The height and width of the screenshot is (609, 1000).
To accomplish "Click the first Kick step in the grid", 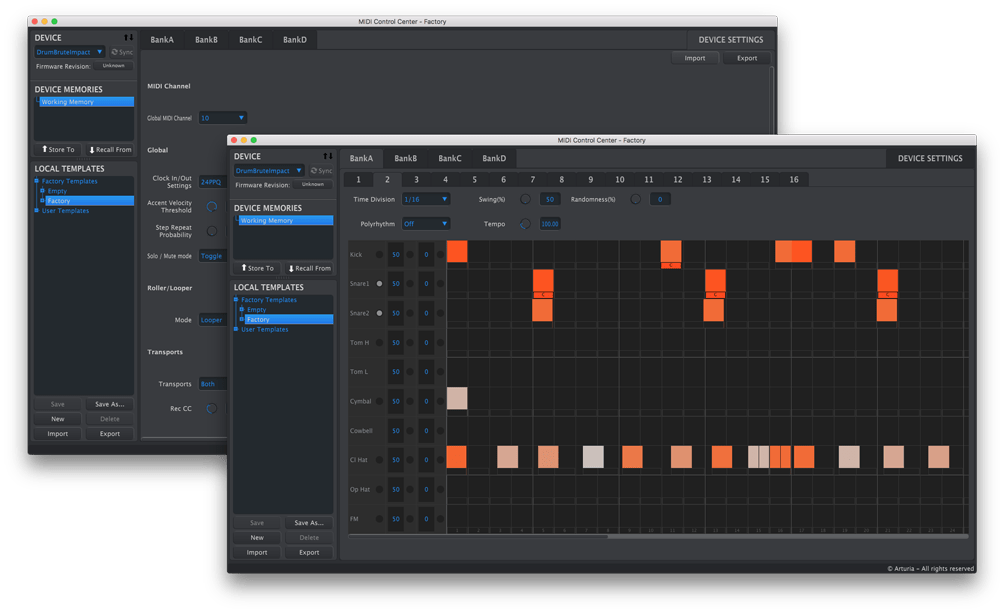I will coord(457,251).
